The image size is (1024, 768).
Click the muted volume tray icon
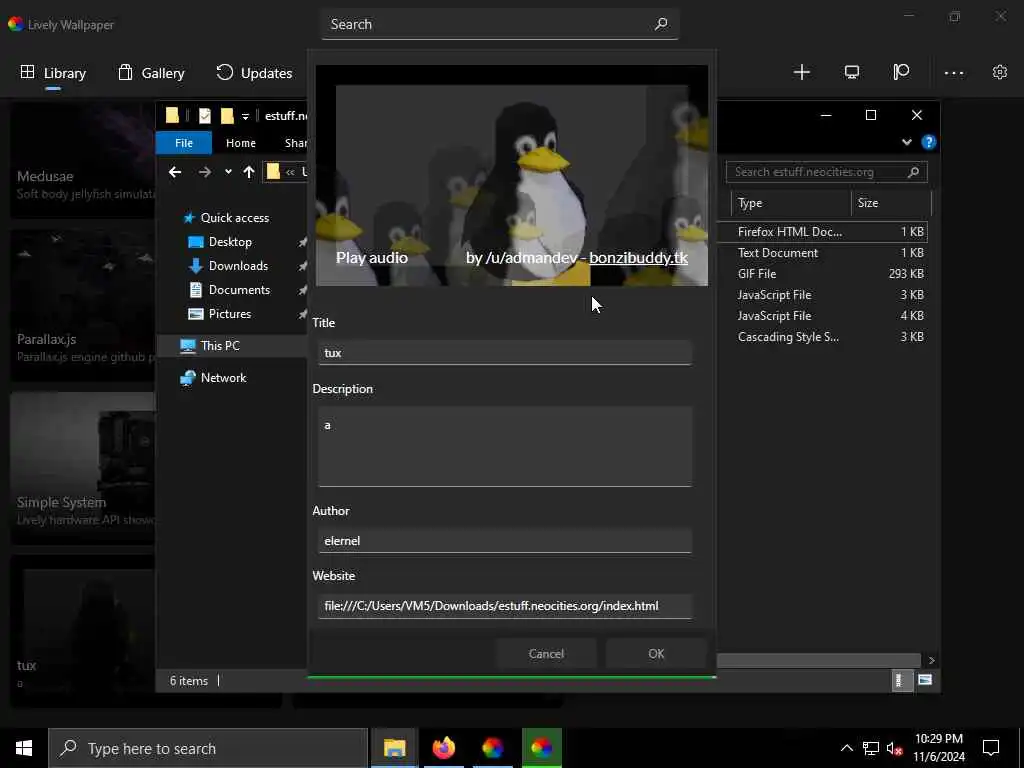pos(894,748)
